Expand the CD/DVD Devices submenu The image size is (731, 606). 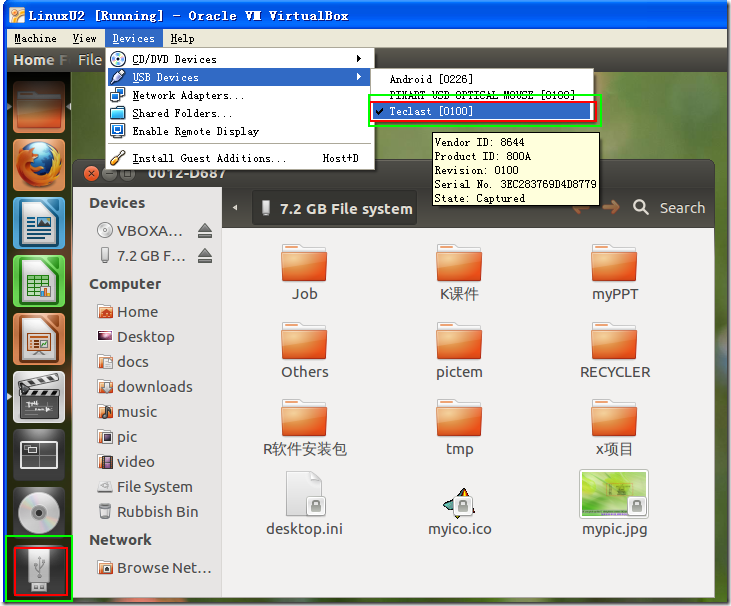[x=241, y=59]
